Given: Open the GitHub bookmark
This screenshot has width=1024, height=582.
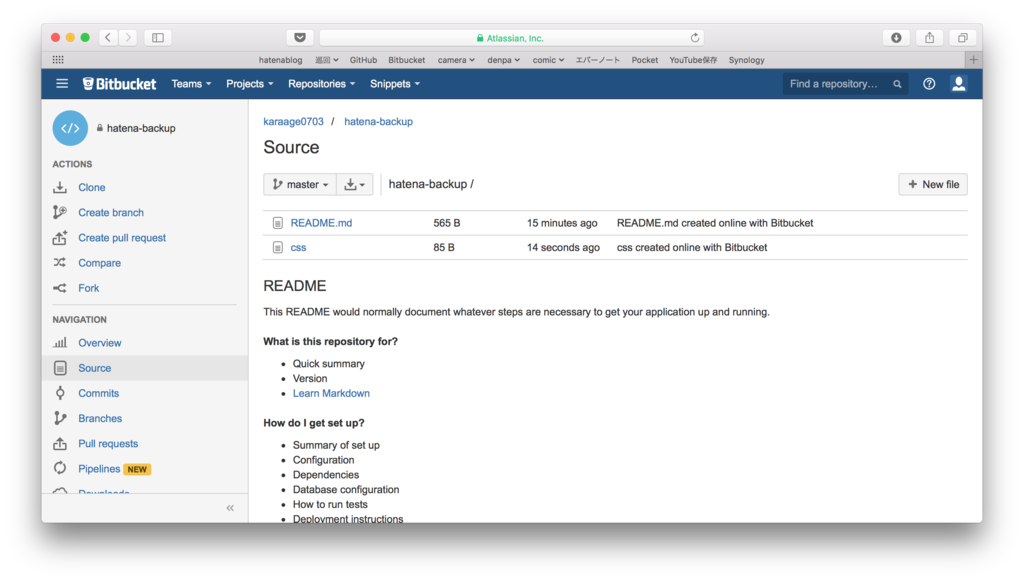Looking at the screenshot, I should (363, 59).
